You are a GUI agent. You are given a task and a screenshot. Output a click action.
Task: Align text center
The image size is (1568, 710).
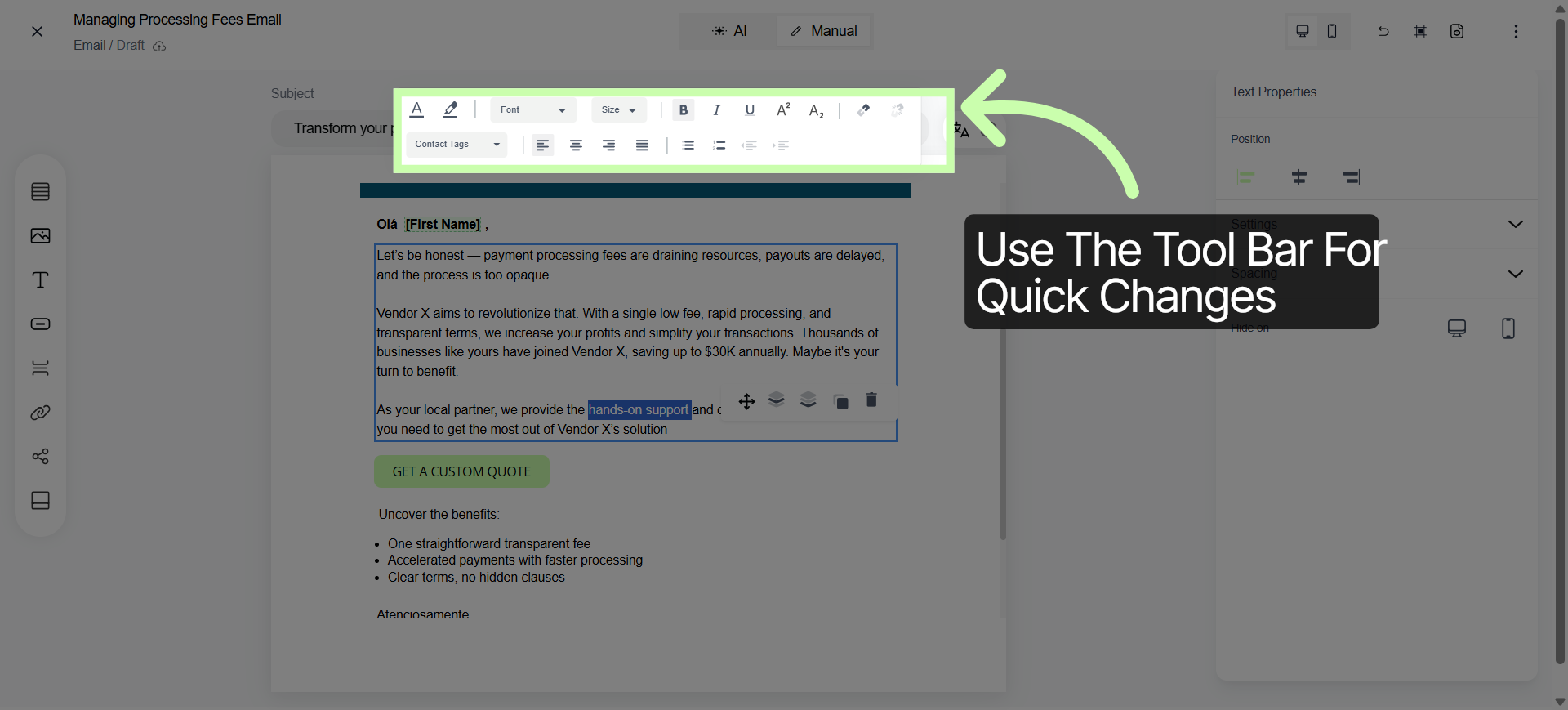(576, 145)
